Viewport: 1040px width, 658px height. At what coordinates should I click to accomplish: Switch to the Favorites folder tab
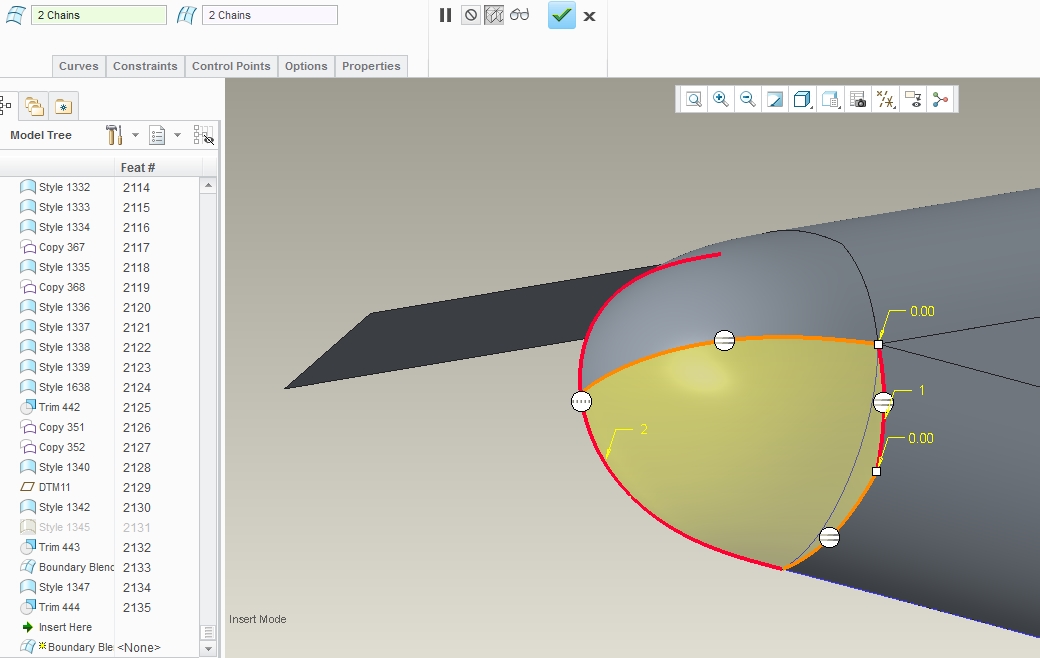[63, 105]
